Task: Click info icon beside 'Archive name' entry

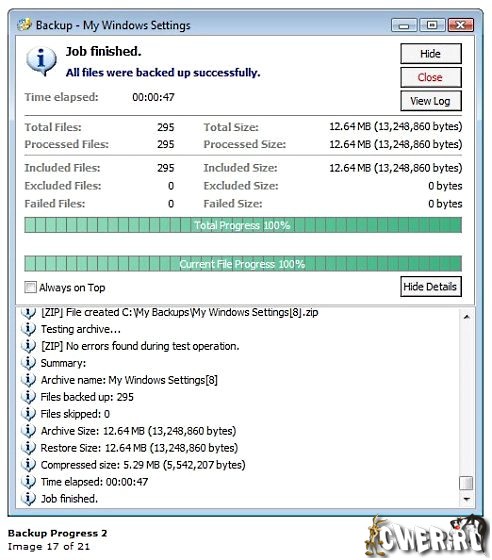Action: (x=28, y=380)
